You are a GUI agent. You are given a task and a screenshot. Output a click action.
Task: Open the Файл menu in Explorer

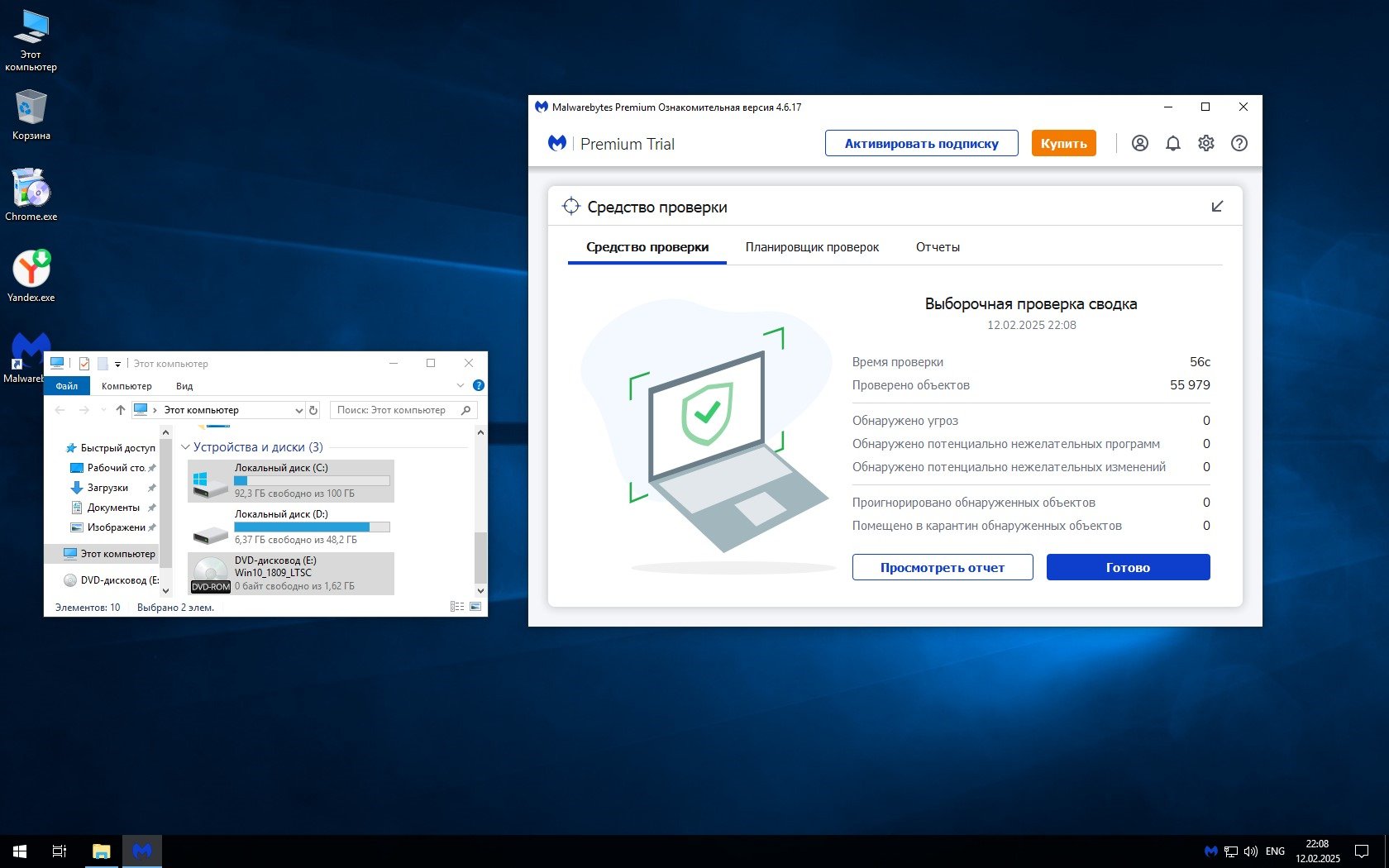[67, 386]
